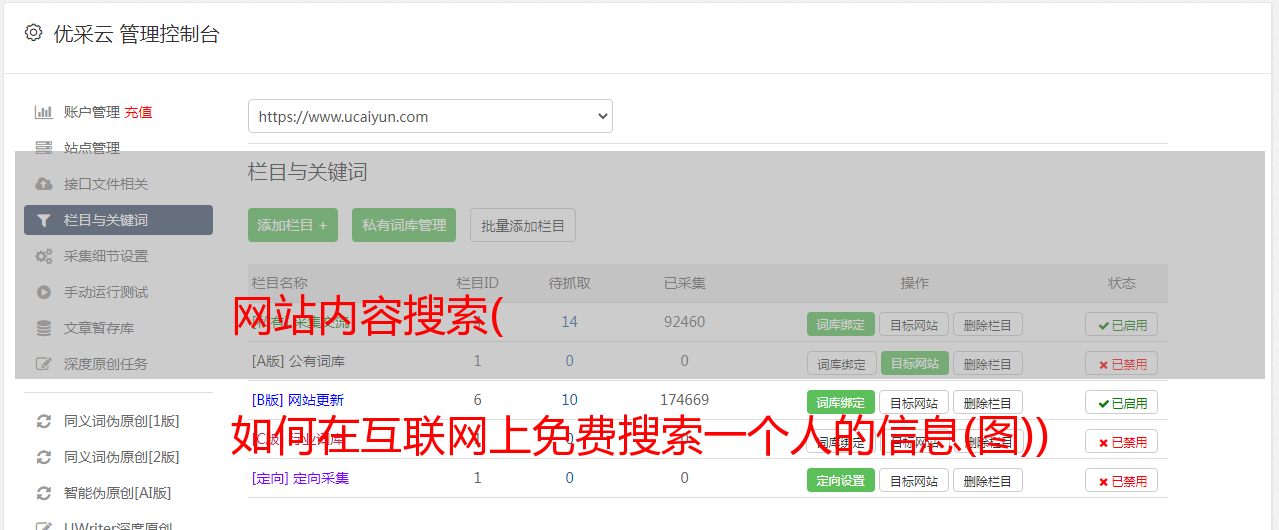Click 词库绑定 for [A版] 公有词库
Image resolution: width=1279 pixels, height=530 pixels.
tap(841, 363)
